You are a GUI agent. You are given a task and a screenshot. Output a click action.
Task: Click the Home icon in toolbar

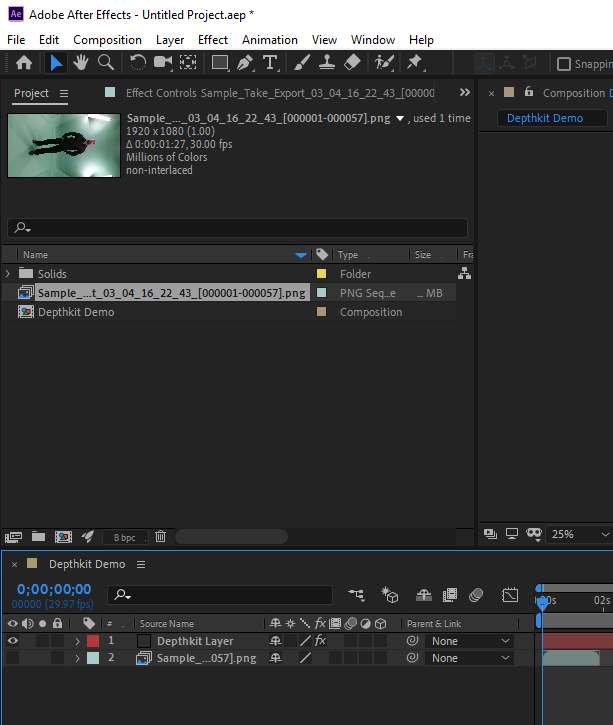click(24, 63)
